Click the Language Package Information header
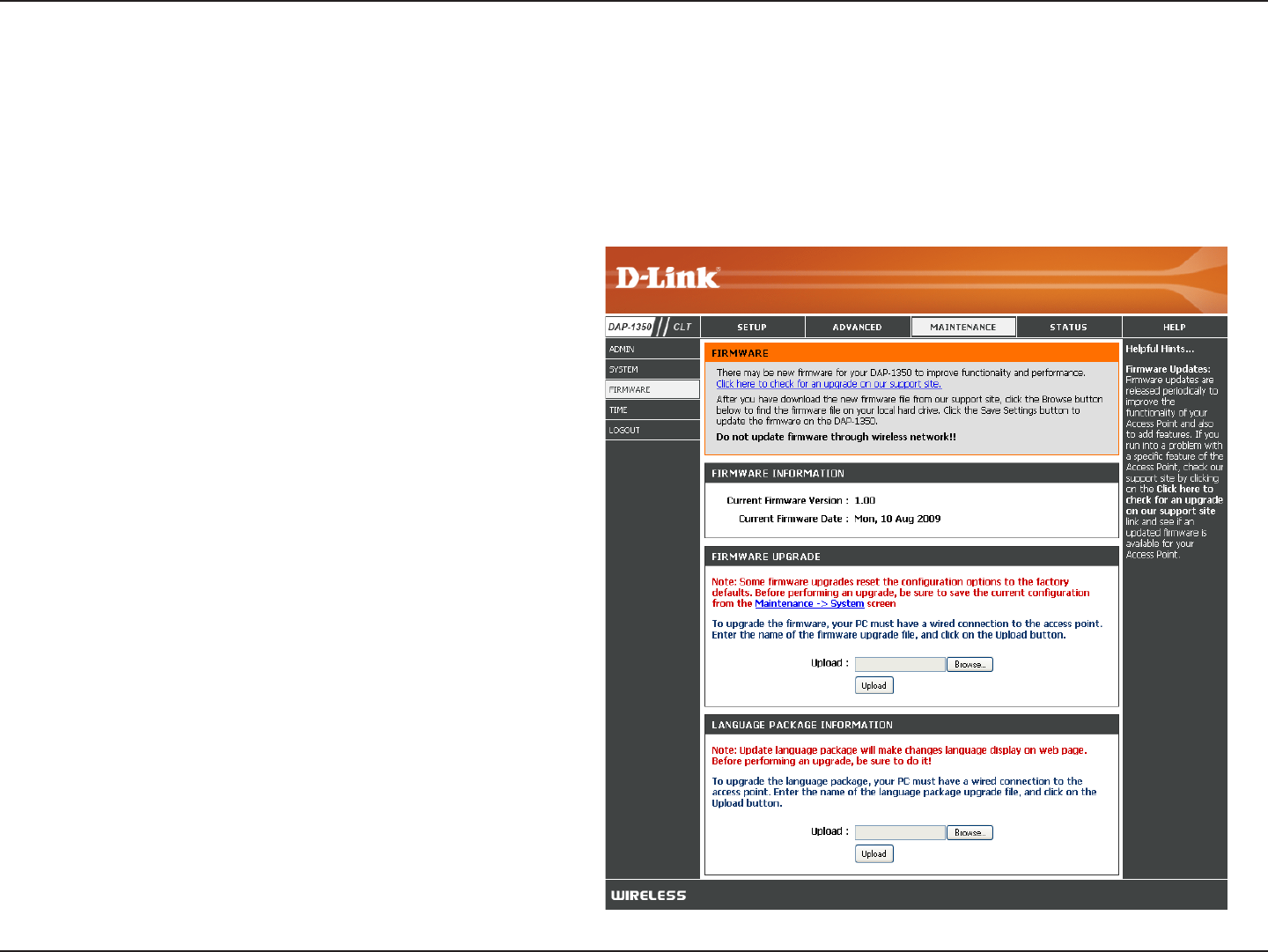Viewport: 1268px width, 952px height. pyautogui.click(x=911, y=725)
